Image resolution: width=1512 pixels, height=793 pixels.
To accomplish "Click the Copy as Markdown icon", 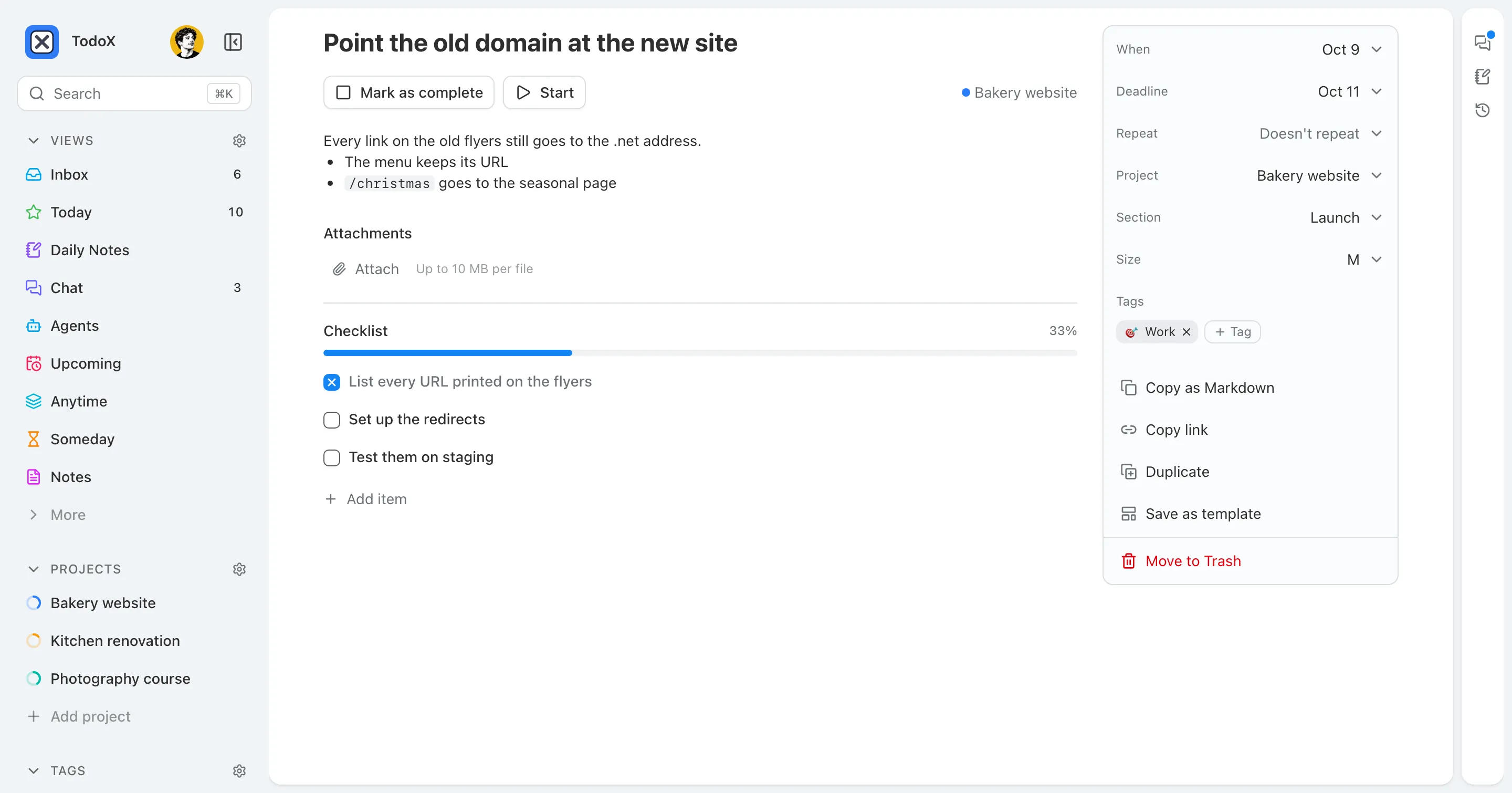I will [x=1128, y=388].
